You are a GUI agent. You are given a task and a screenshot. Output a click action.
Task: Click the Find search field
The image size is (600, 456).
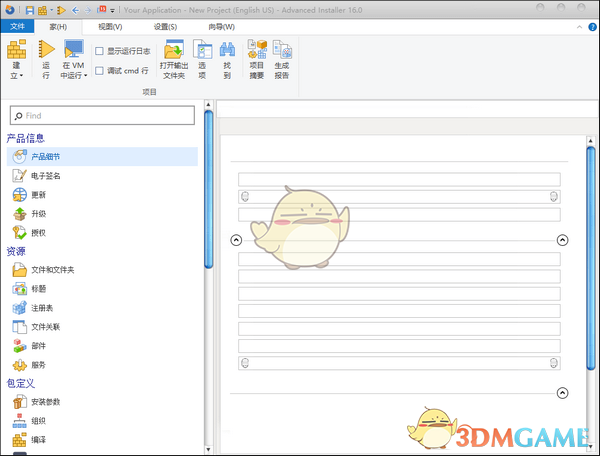click(x=102, y=116)
